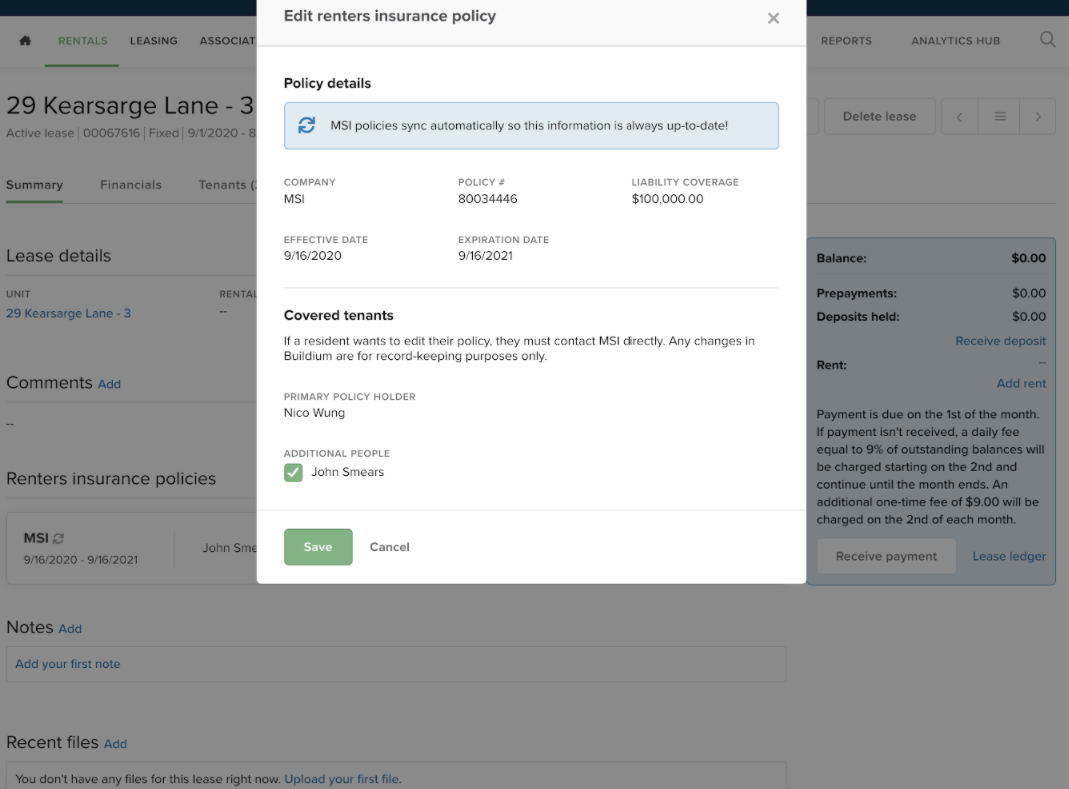Go to the home icon in navigation
Viewport: 1069px width, 789px height.
point(25,41)
